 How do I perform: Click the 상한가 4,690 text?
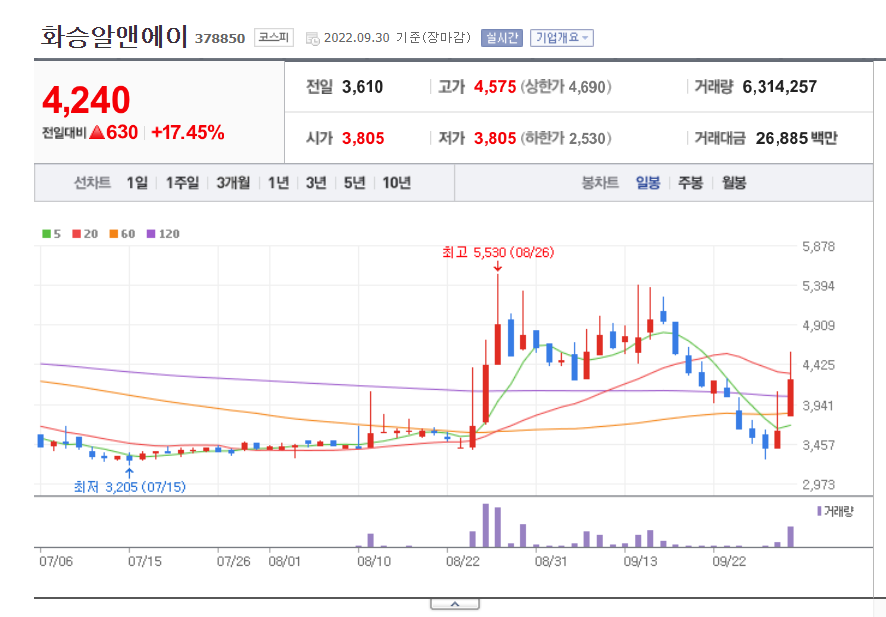[566, 86]
